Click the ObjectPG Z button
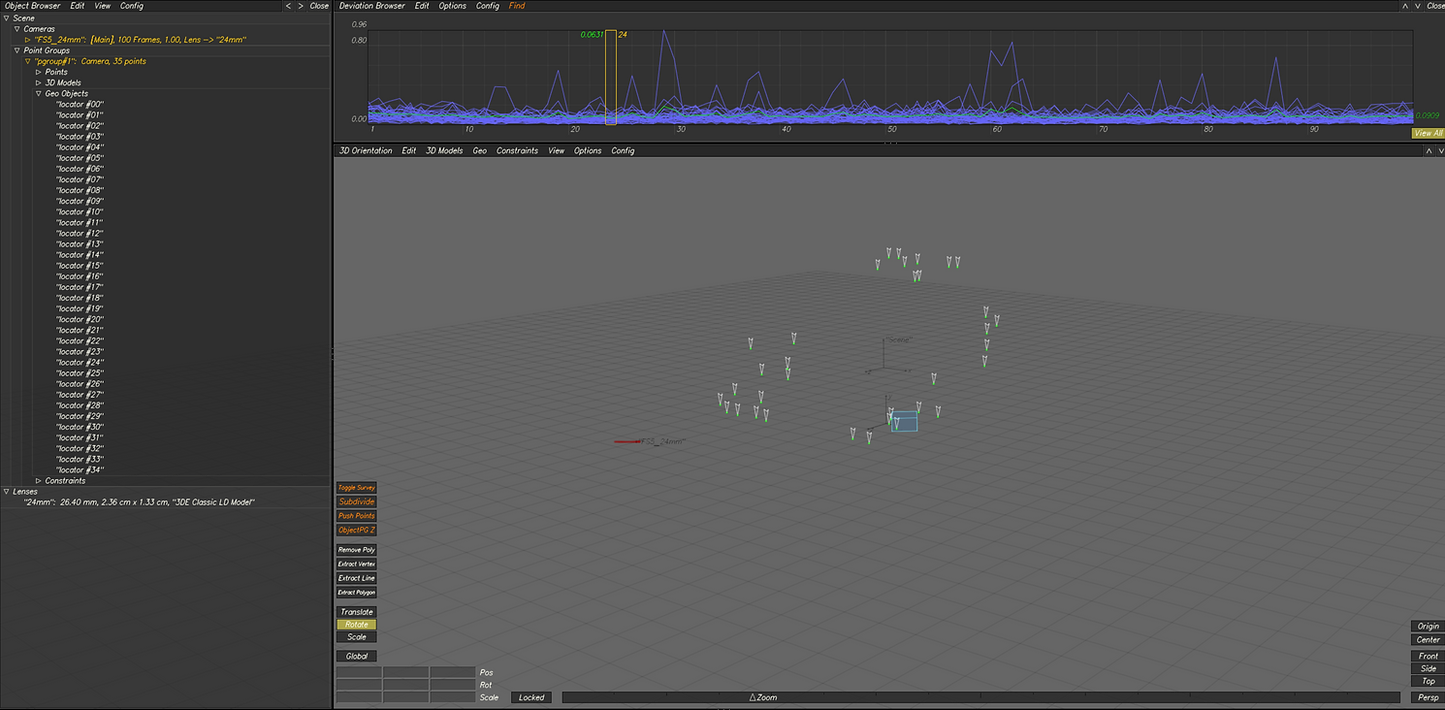The height and width of the screenshot is (710, 1445). pos(356,530)
